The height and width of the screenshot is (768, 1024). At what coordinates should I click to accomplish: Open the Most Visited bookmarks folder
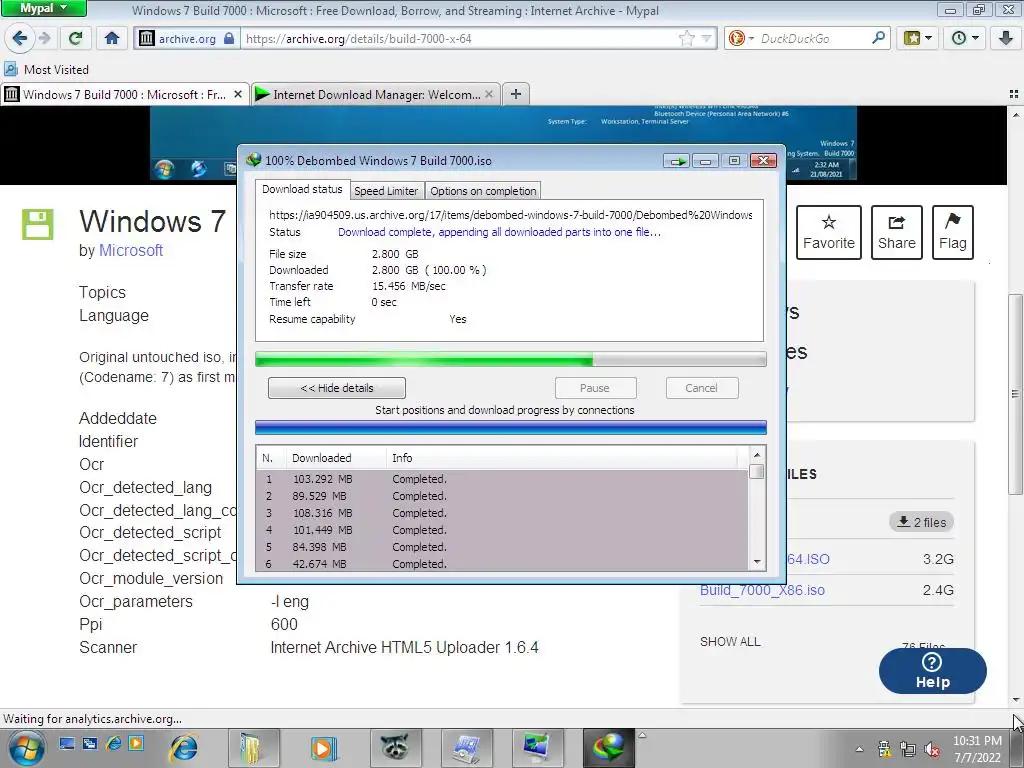[x=47, y=69]
